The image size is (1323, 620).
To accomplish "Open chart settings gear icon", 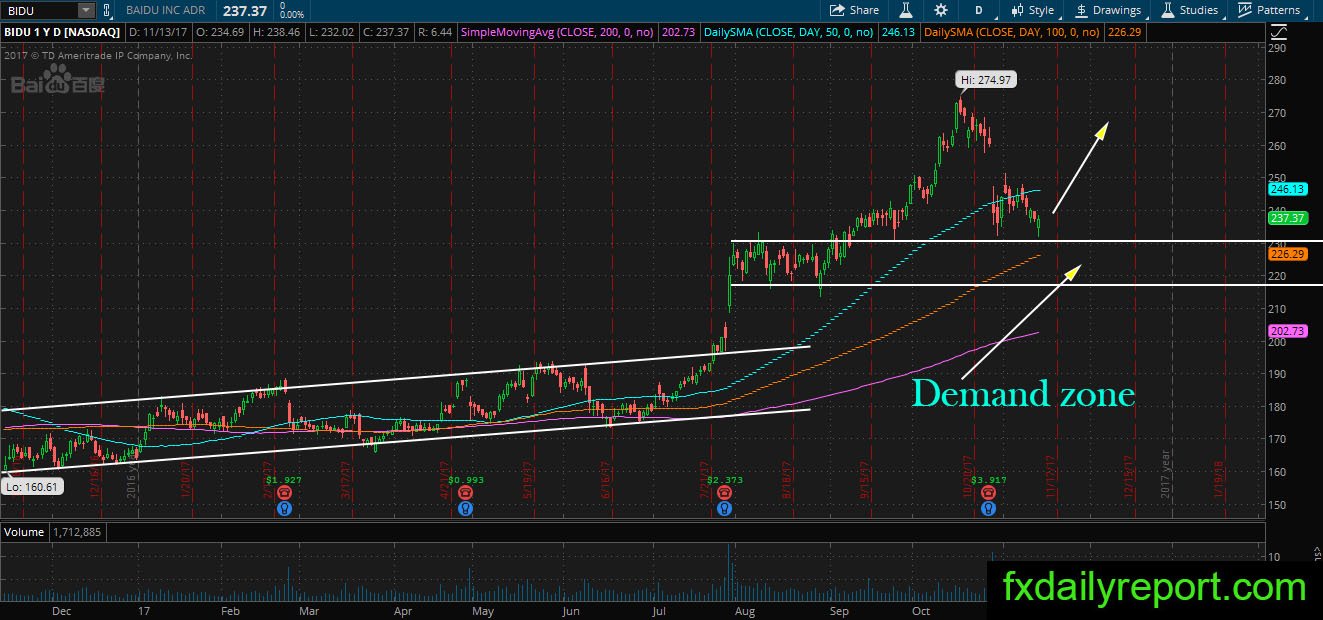I will point(941,10).
